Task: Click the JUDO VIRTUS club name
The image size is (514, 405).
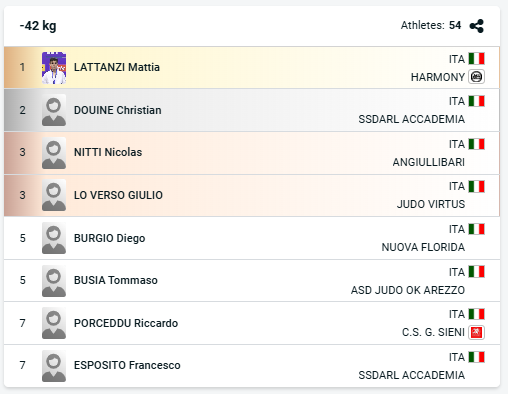Action: [431, 204]
